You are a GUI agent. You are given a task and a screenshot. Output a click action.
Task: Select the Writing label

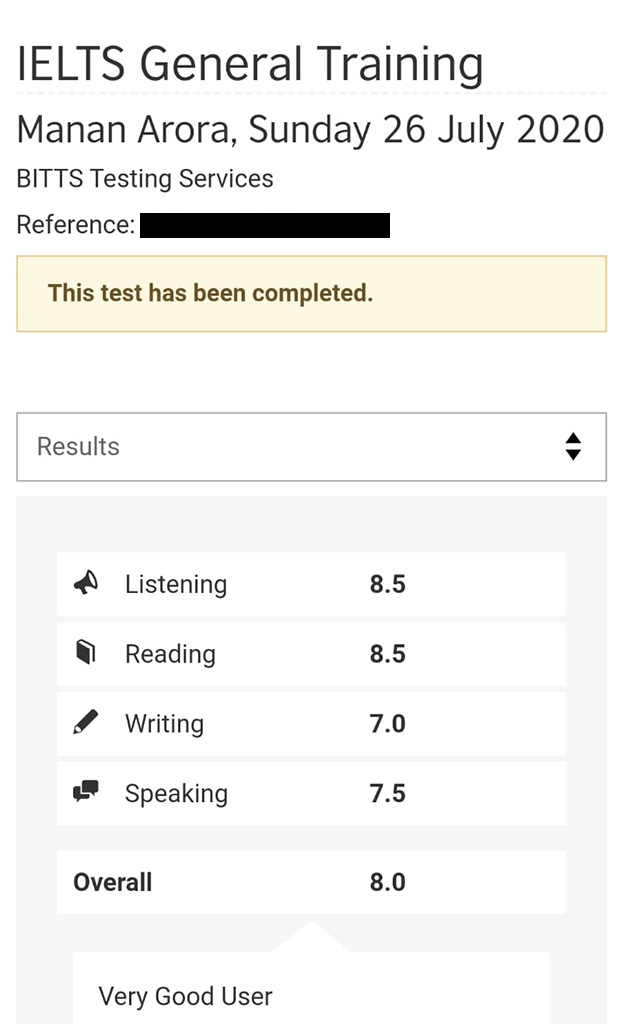[164, 724]
